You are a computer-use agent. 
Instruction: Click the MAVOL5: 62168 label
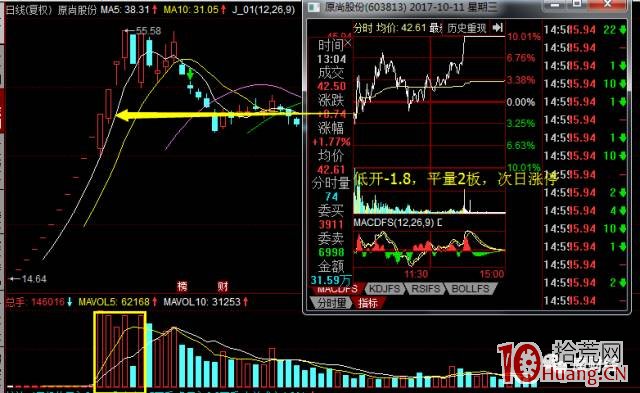click(114, 302)
